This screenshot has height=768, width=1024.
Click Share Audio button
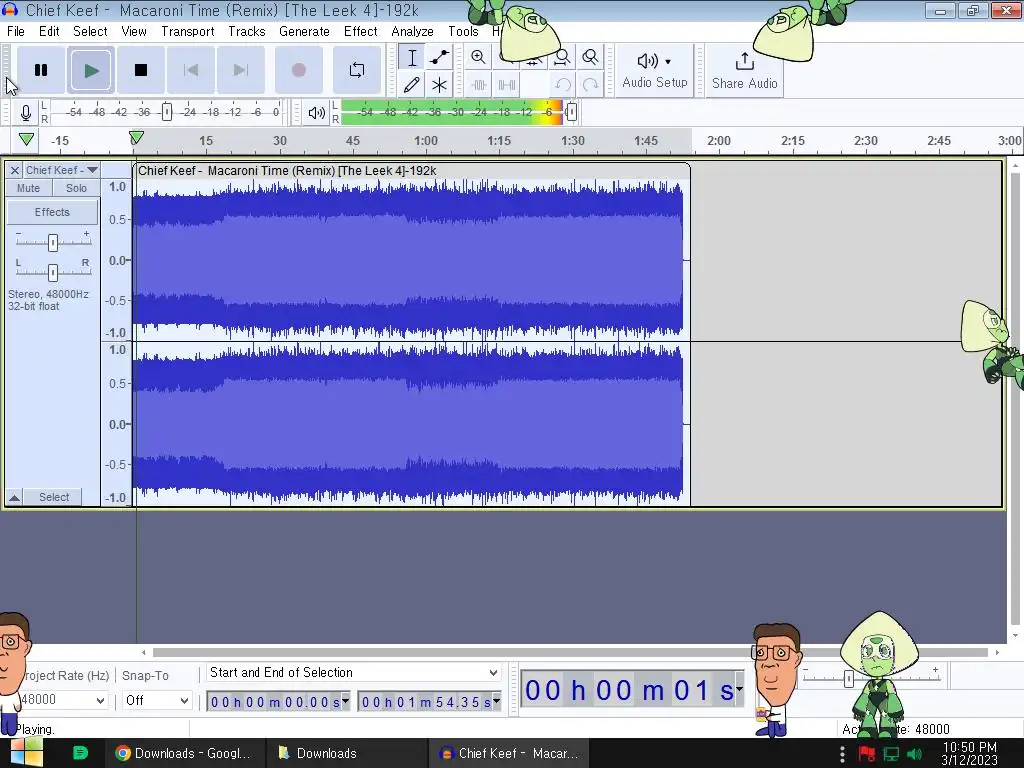[744, 71]
